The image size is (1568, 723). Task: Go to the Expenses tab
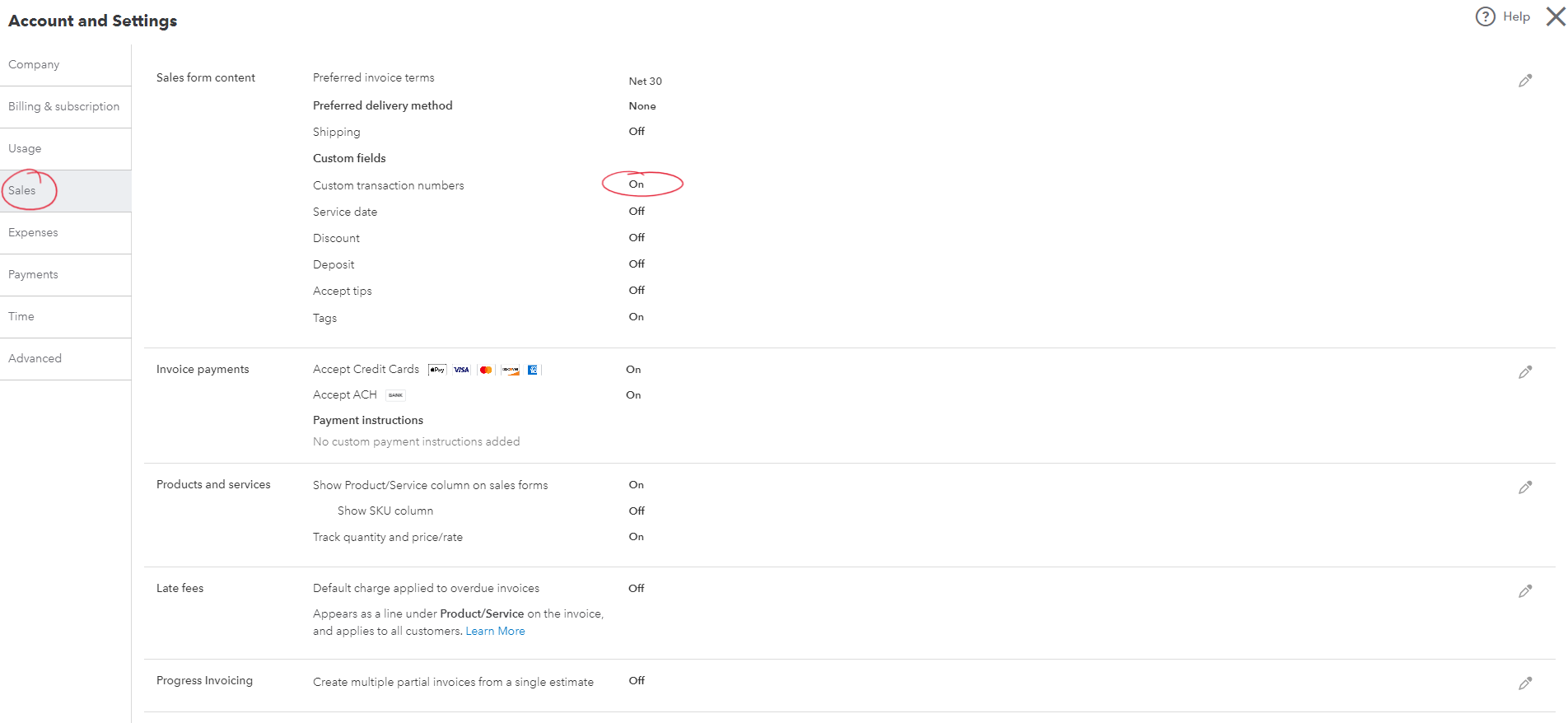pyautogui.click(x=65, y=233)
